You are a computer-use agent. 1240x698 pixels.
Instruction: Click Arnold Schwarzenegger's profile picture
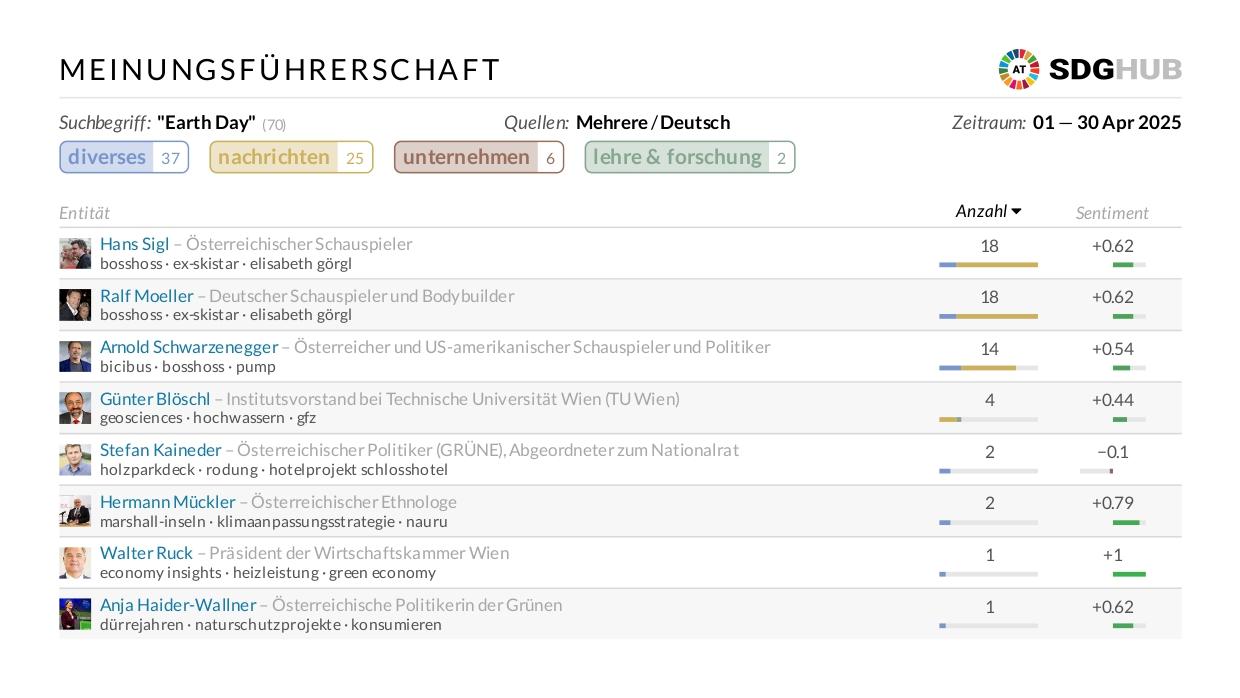point(75,357)
